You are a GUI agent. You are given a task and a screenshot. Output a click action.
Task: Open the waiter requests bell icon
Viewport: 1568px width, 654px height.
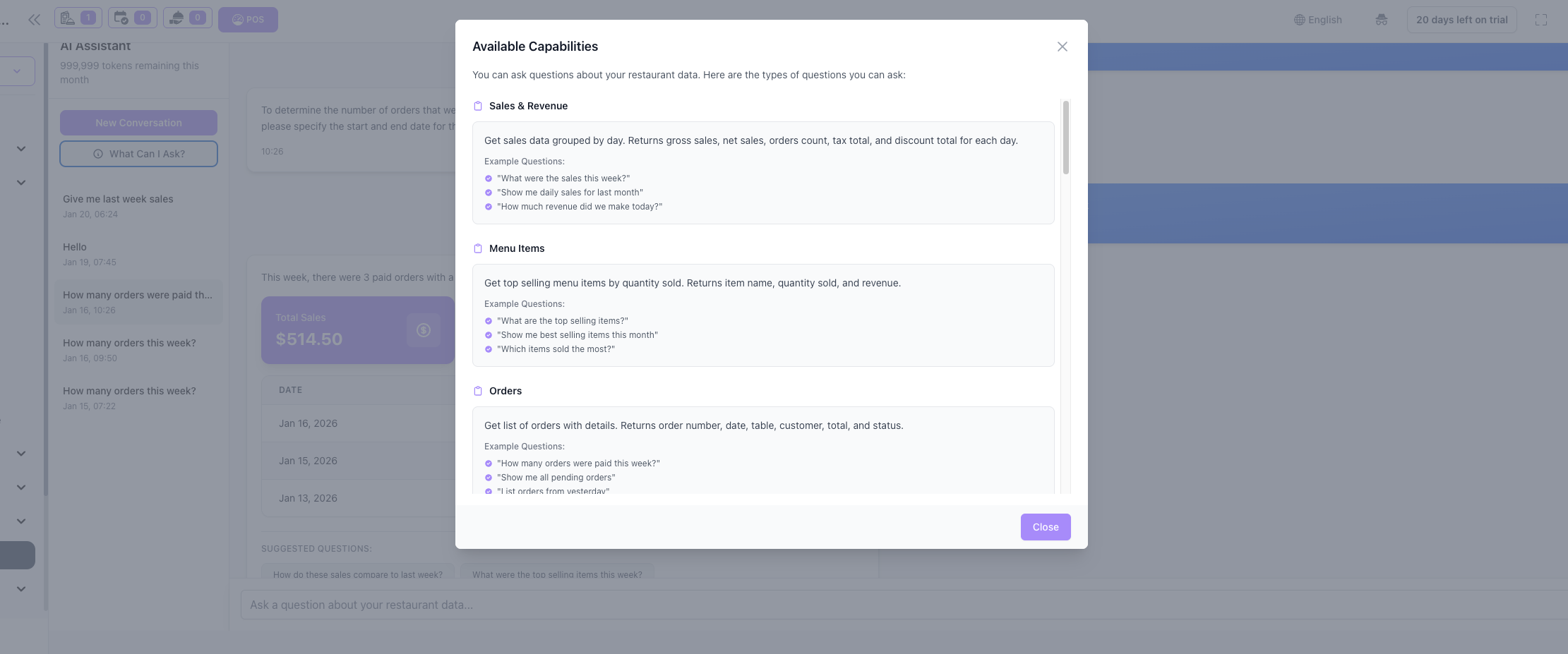(187, 18)
